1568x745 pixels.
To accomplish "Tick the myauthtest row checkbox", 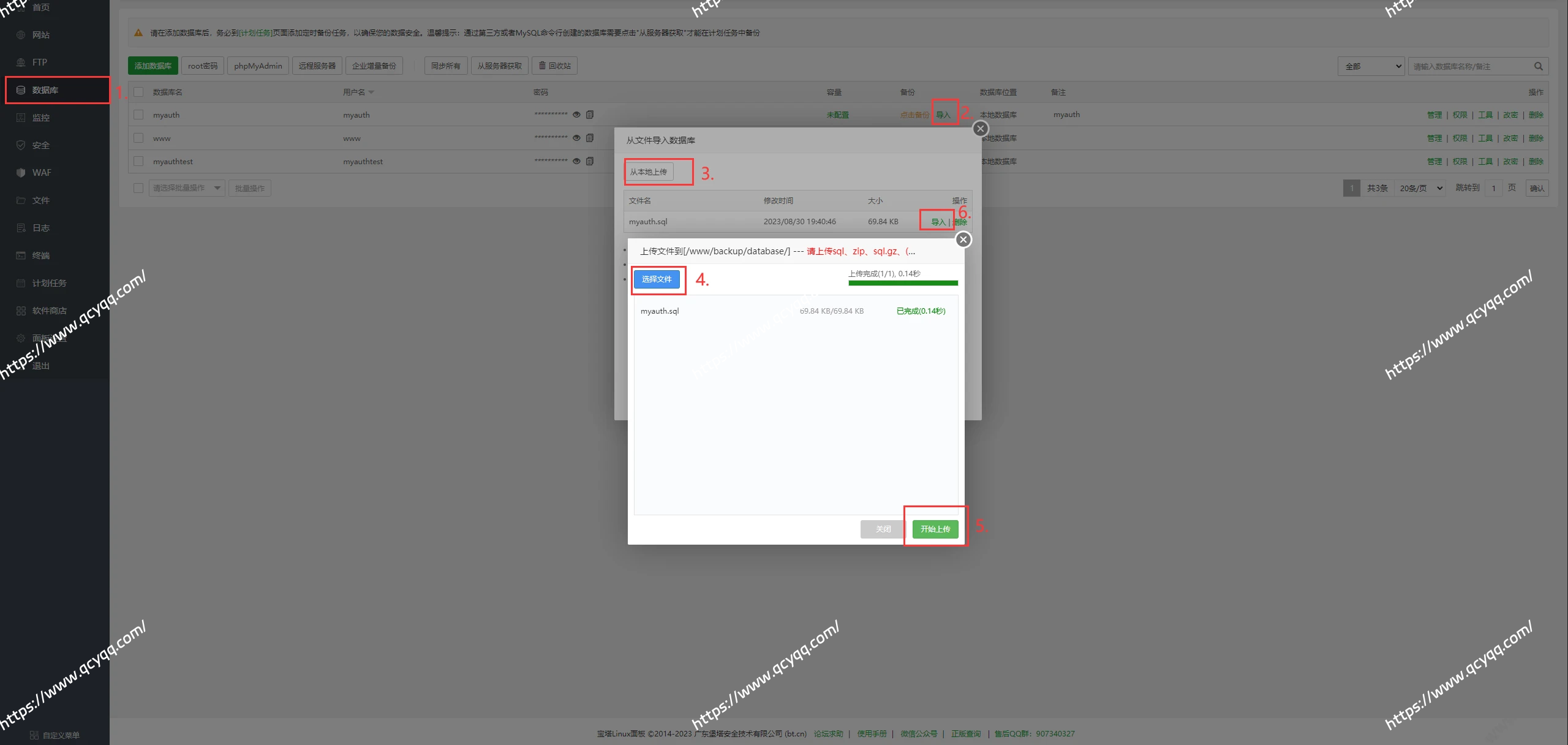I will (138, 161).
